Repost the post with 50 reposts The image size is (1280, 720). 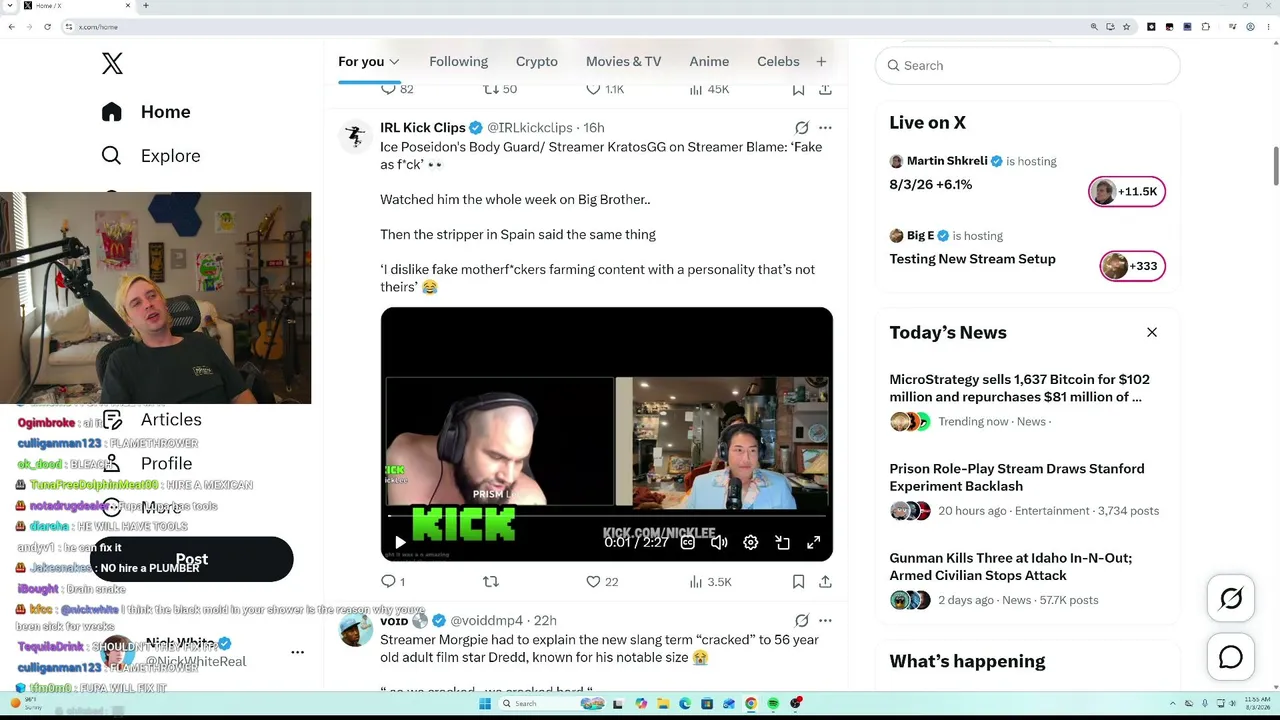click(x=500, y=90)
